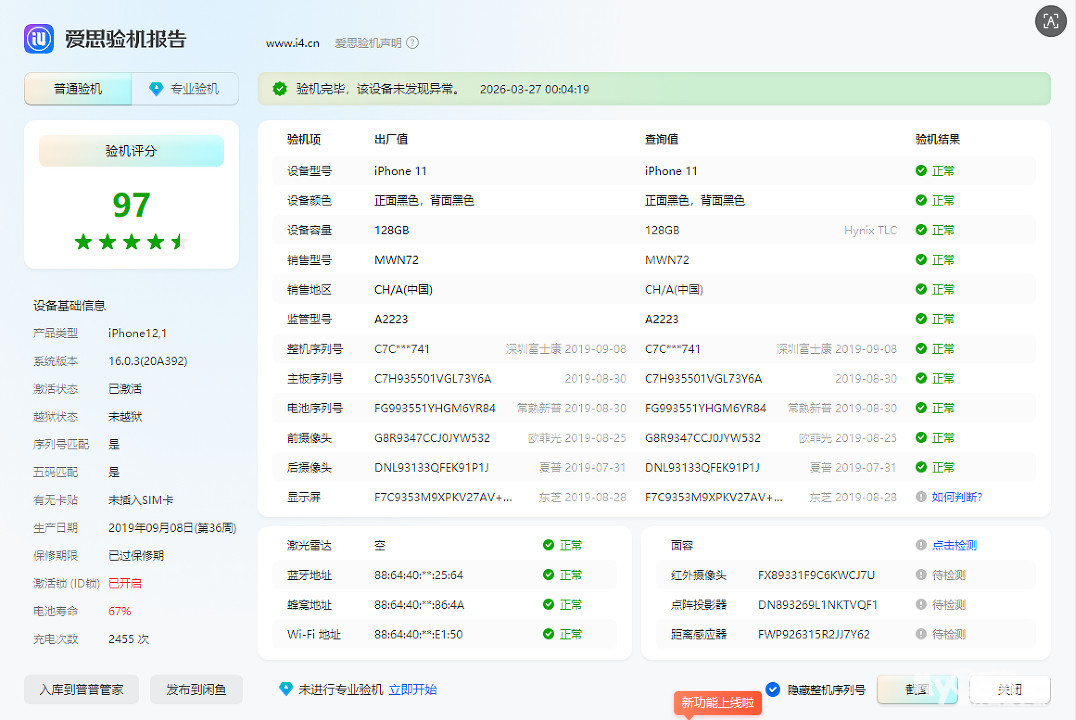This screenshot has height=720, width=1076.
Task: Click the diamond icon beside 未进行专业验机
Action: click(286, 689)
